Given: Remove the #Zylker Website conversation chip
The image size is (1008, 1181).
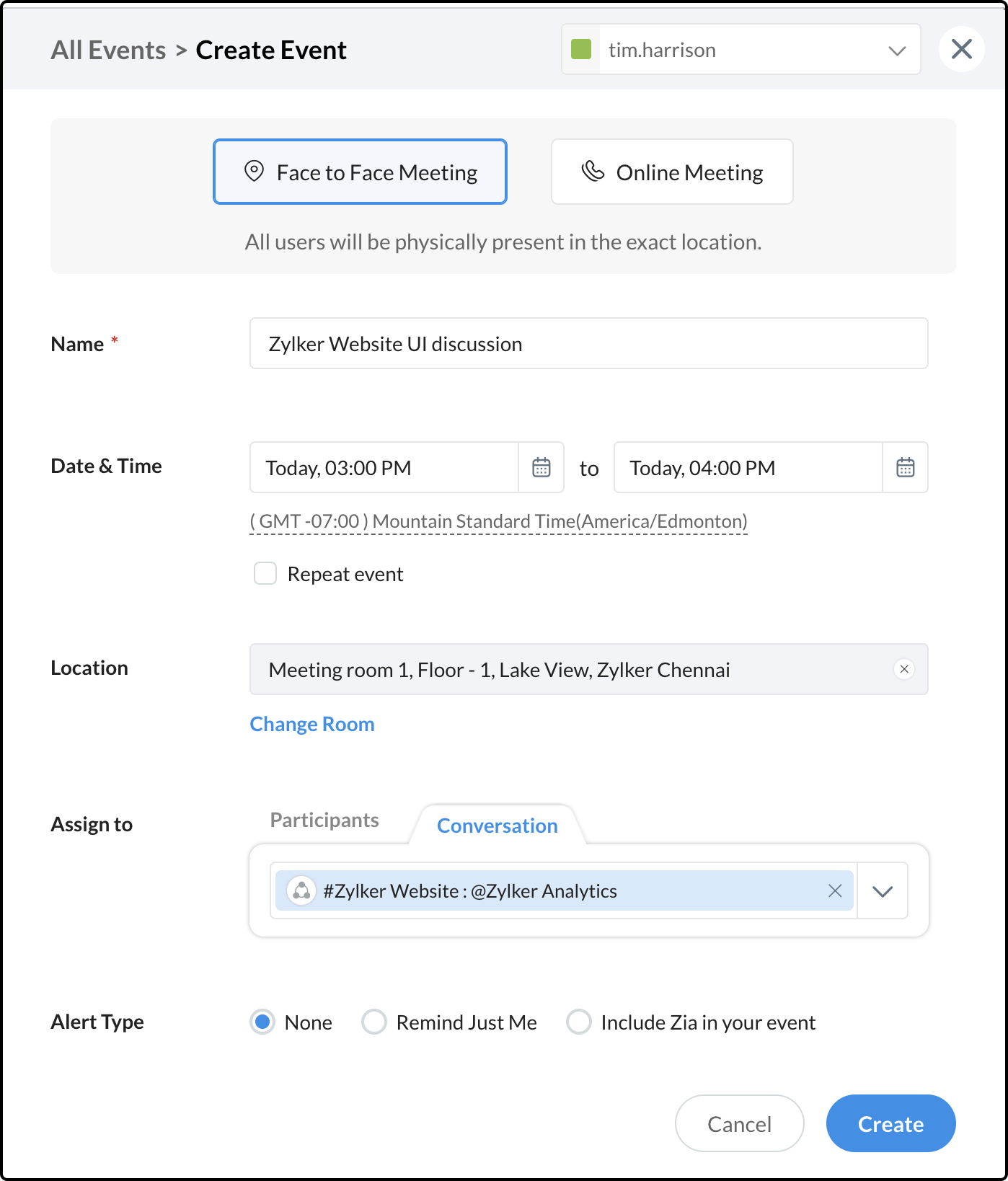Looking at the screenshot, I should point(835,891).
